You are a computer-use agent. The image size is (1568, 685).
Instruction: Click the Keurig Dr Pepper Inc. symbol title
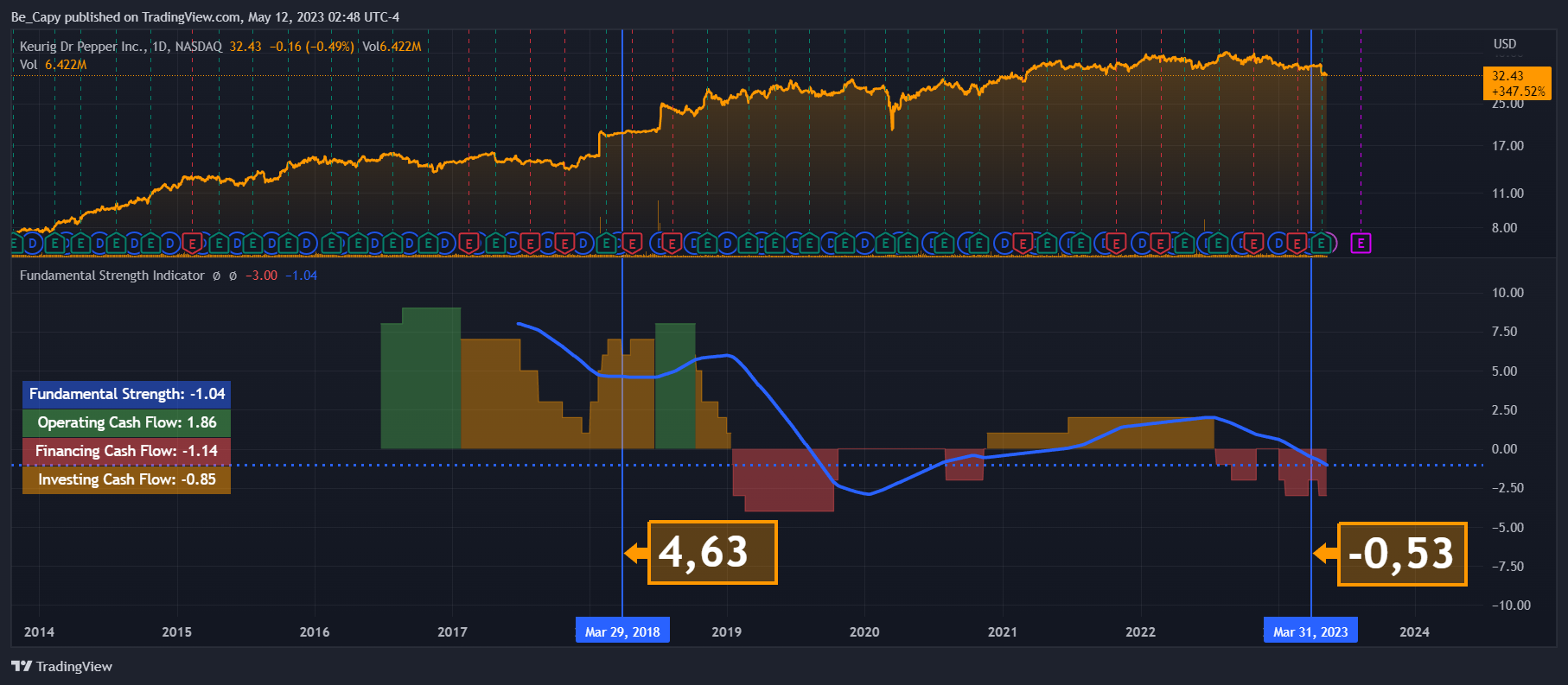82,47
